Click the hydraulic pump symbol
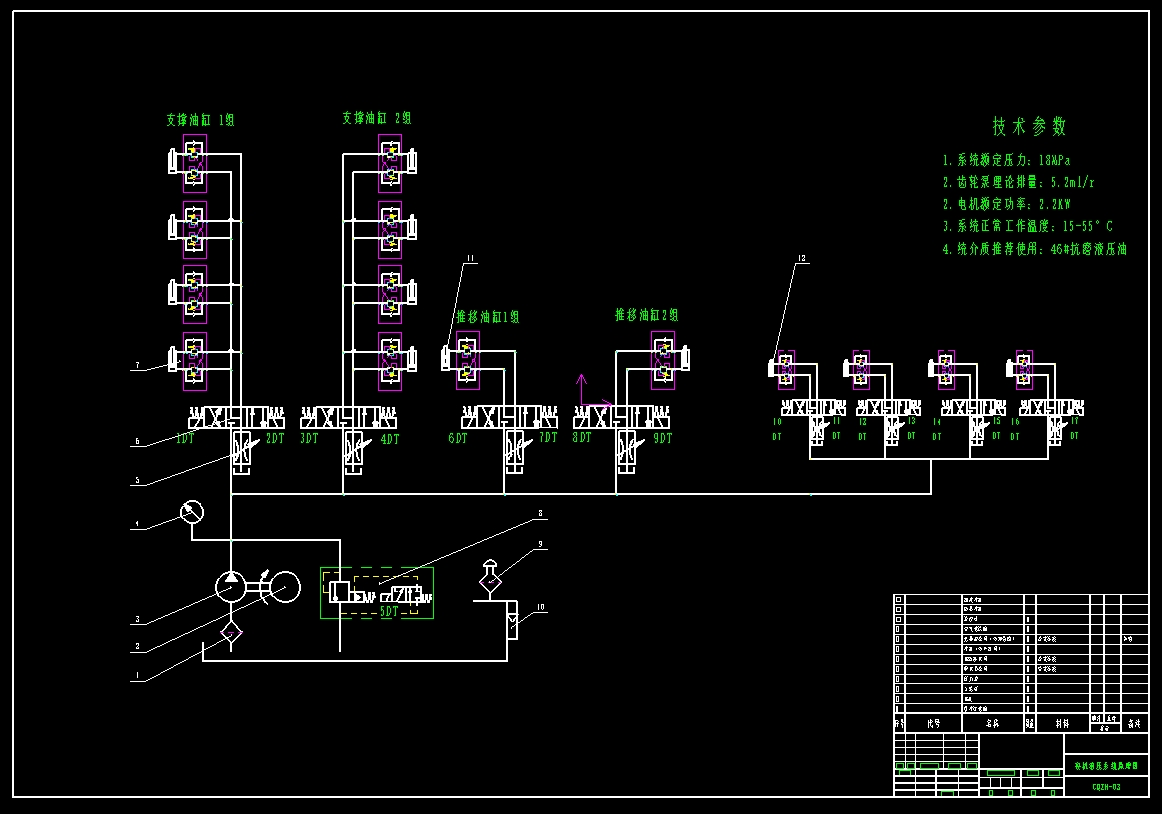1162x814 pixels. coord(230,587)
